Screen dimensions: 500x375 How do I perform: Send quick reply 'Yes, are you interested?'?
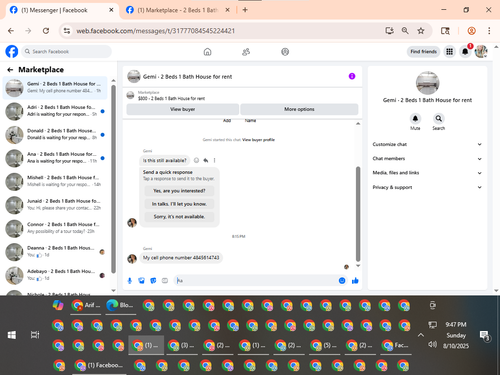[179, 191]
